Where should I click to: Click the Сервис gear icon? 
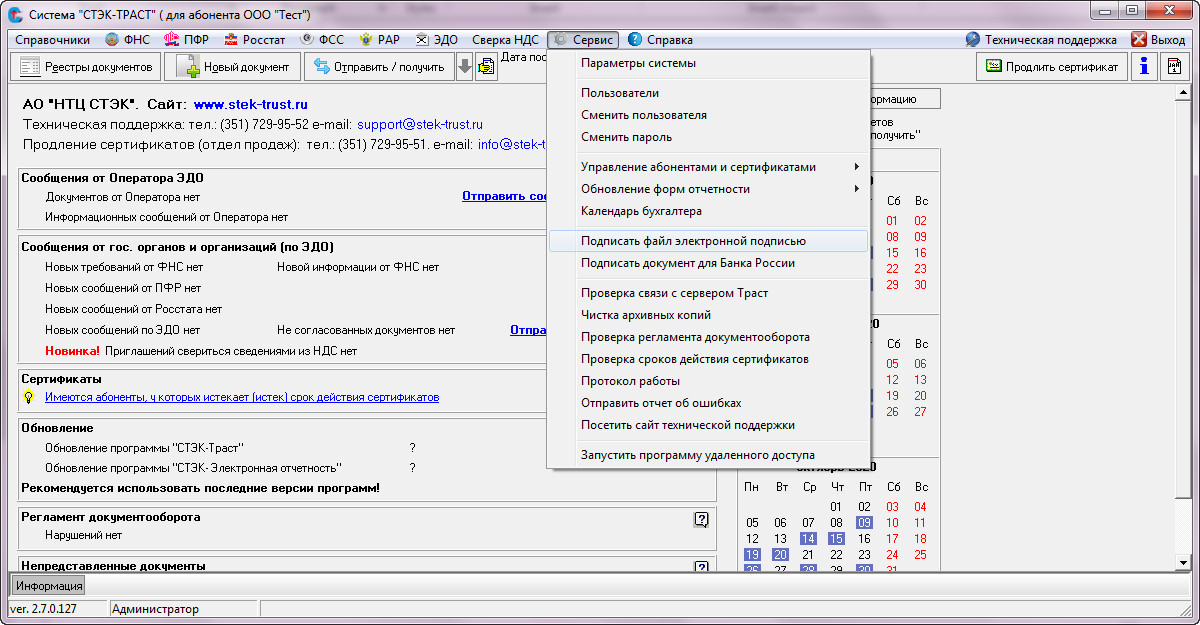pos(560,40)
